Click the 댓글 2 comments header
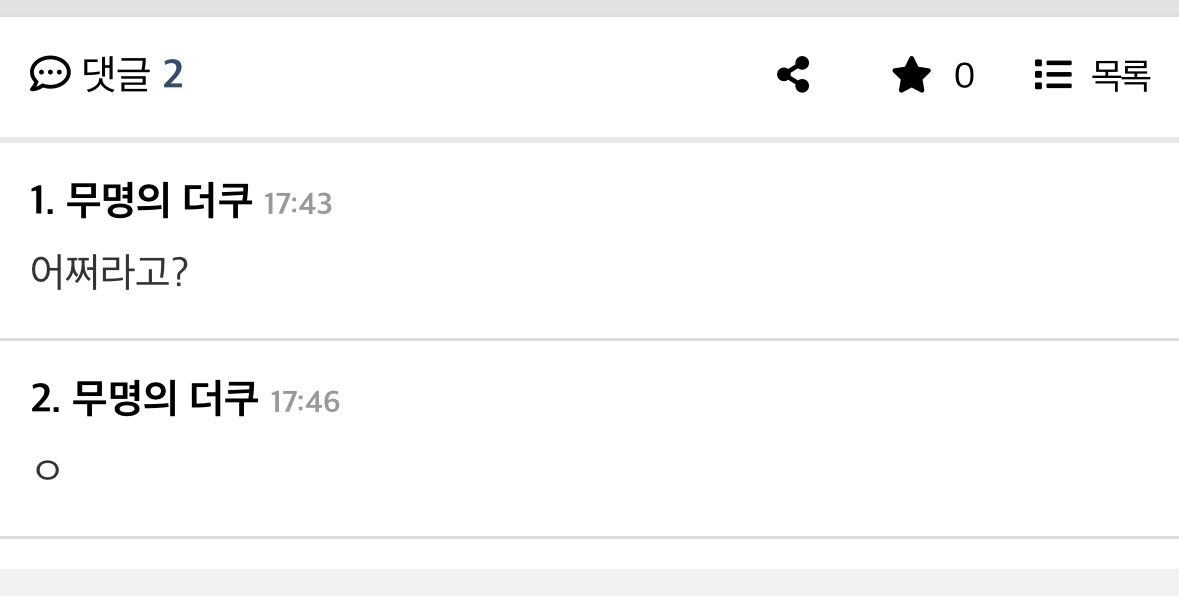 (107, 75)
